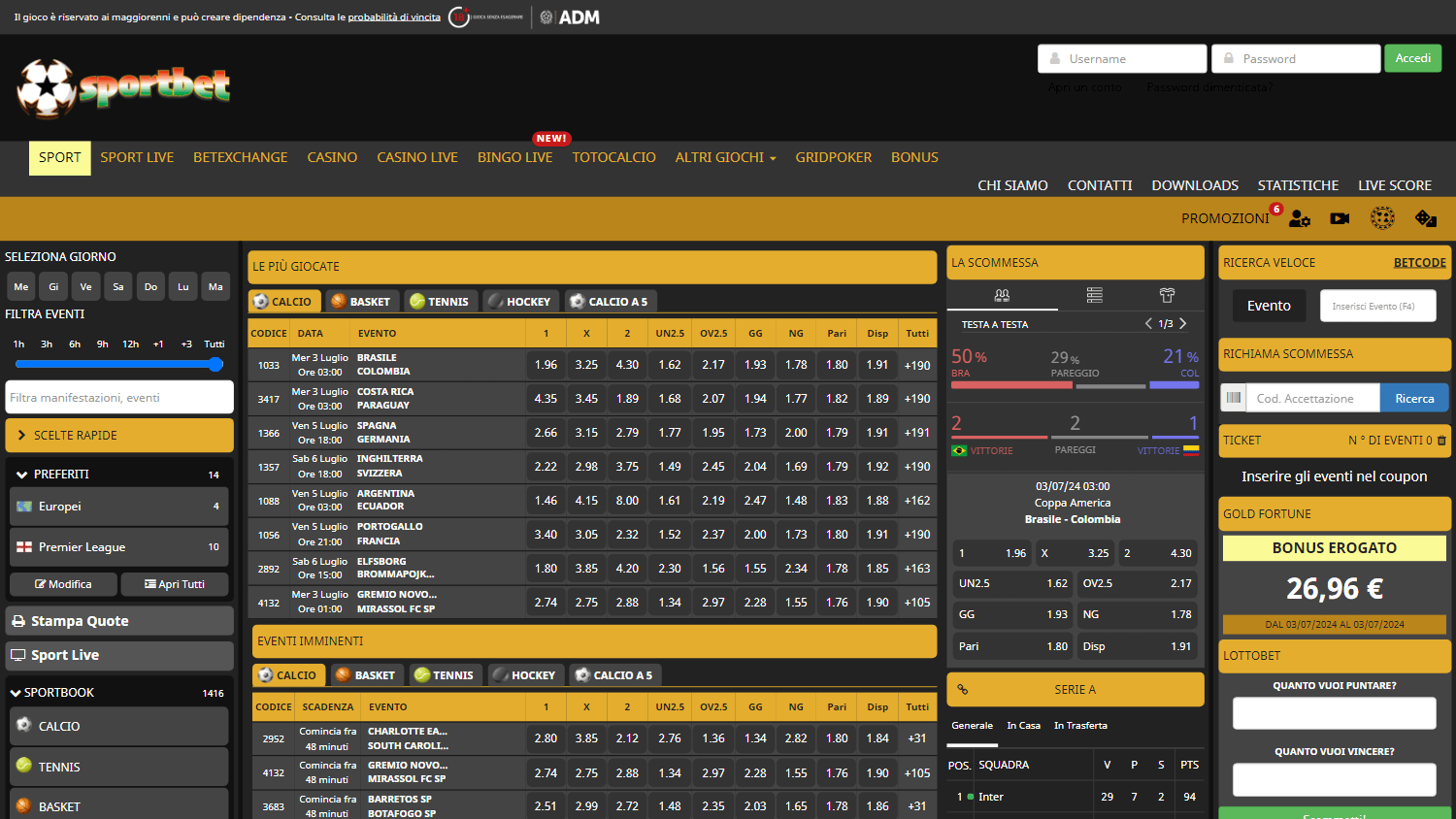Click Modifica edit button in Preferiti
This screenshot has height=819, width=1456.
[x=63, y=584]
